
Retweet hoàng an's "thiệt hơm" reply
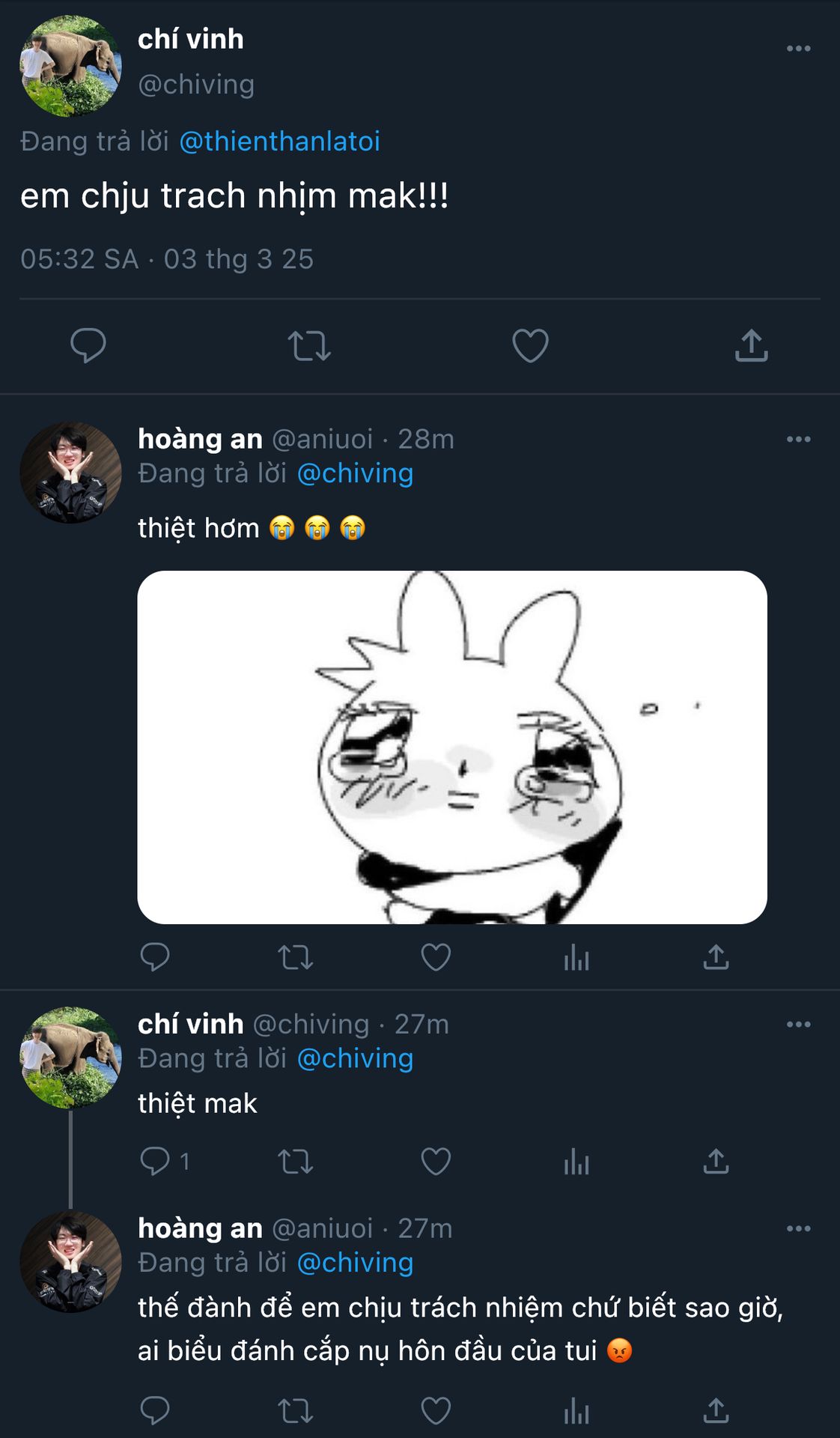[x=295, y=957]
